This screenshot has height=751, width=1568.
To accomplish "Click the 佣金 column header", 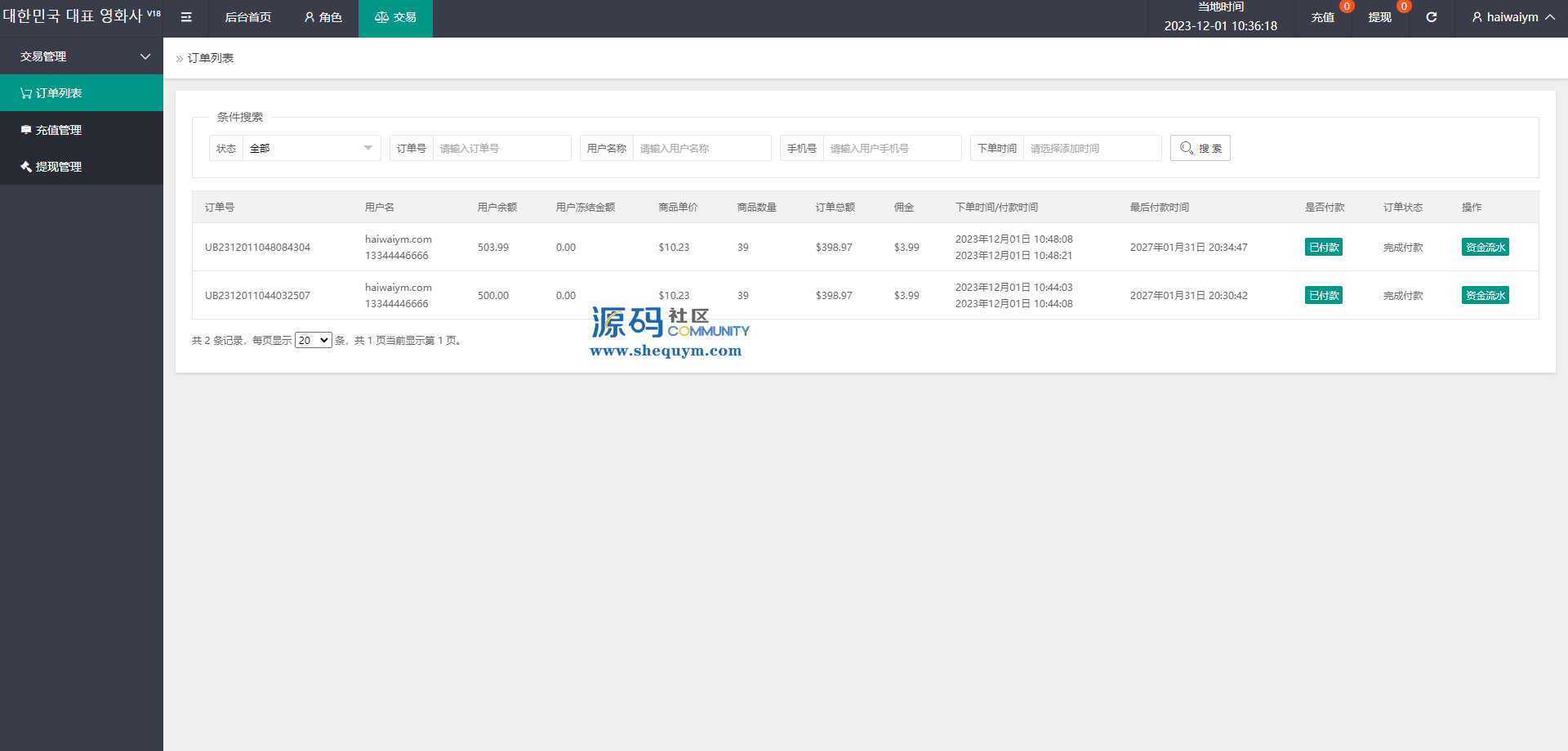I will tap(904, 207).
